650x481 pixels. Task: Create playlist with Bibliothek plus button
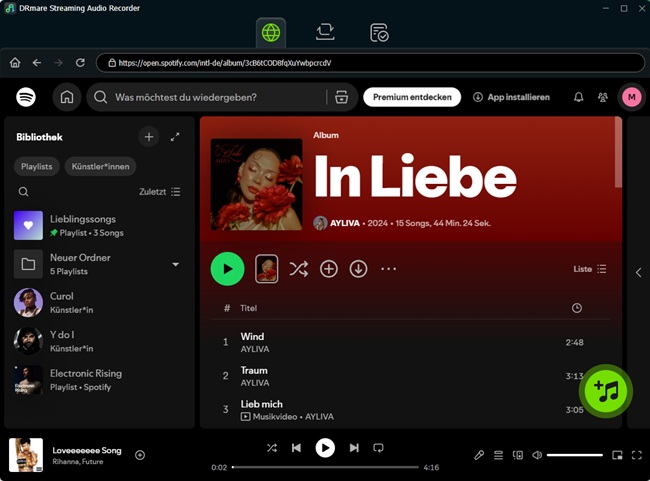coord(149,137)
